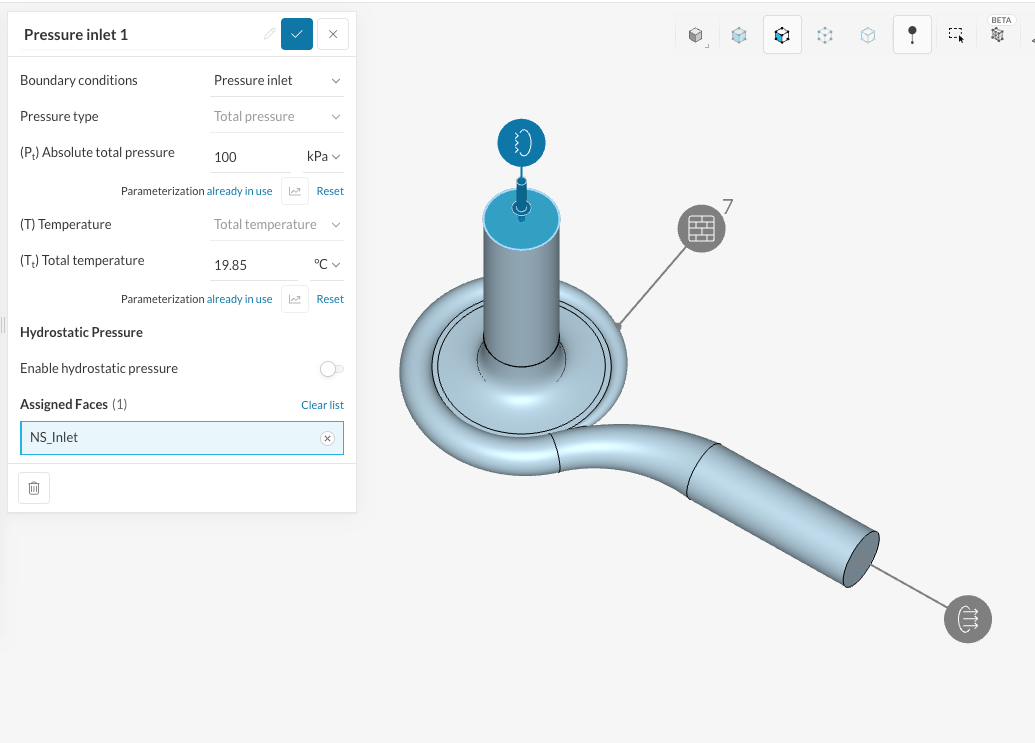Open the Temperature type dropdown

tap(277, 225)
